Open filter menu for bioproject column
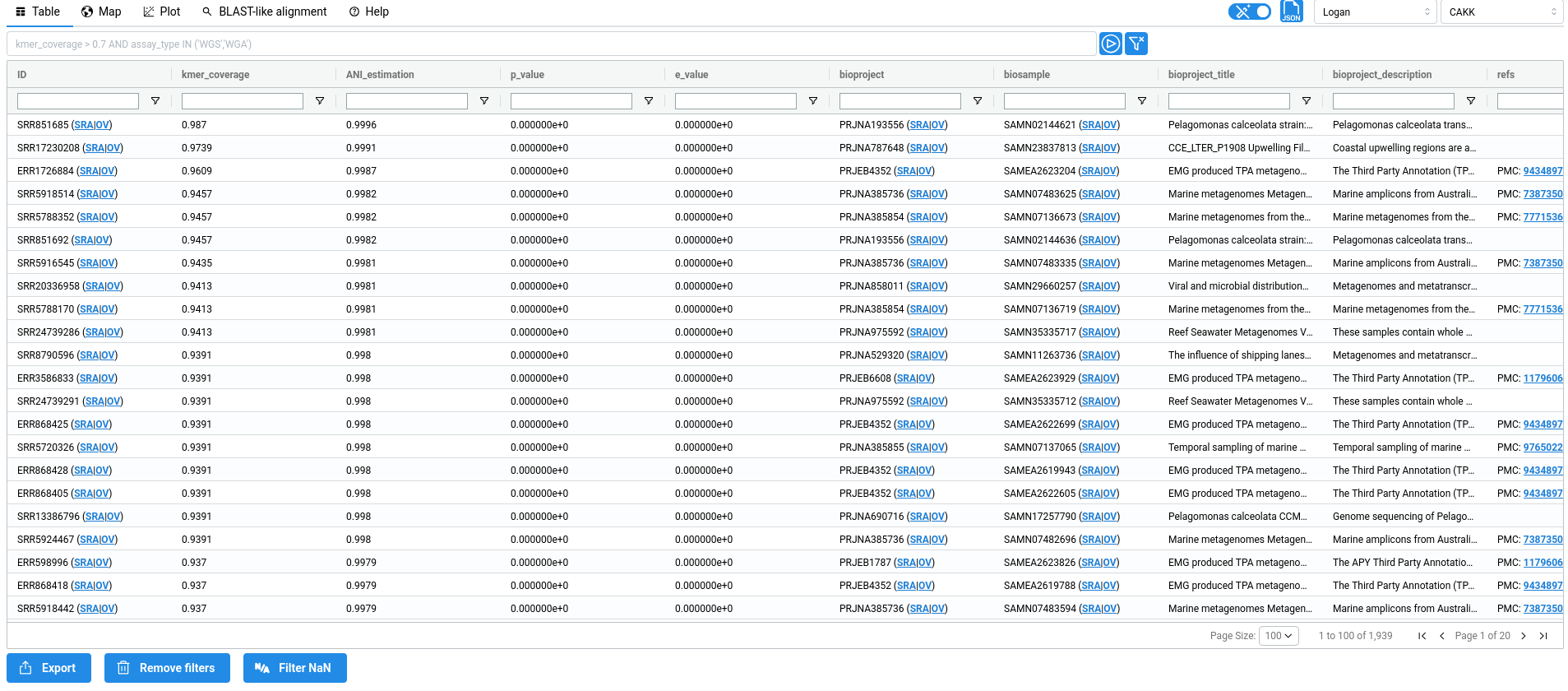 coord(978,101)
